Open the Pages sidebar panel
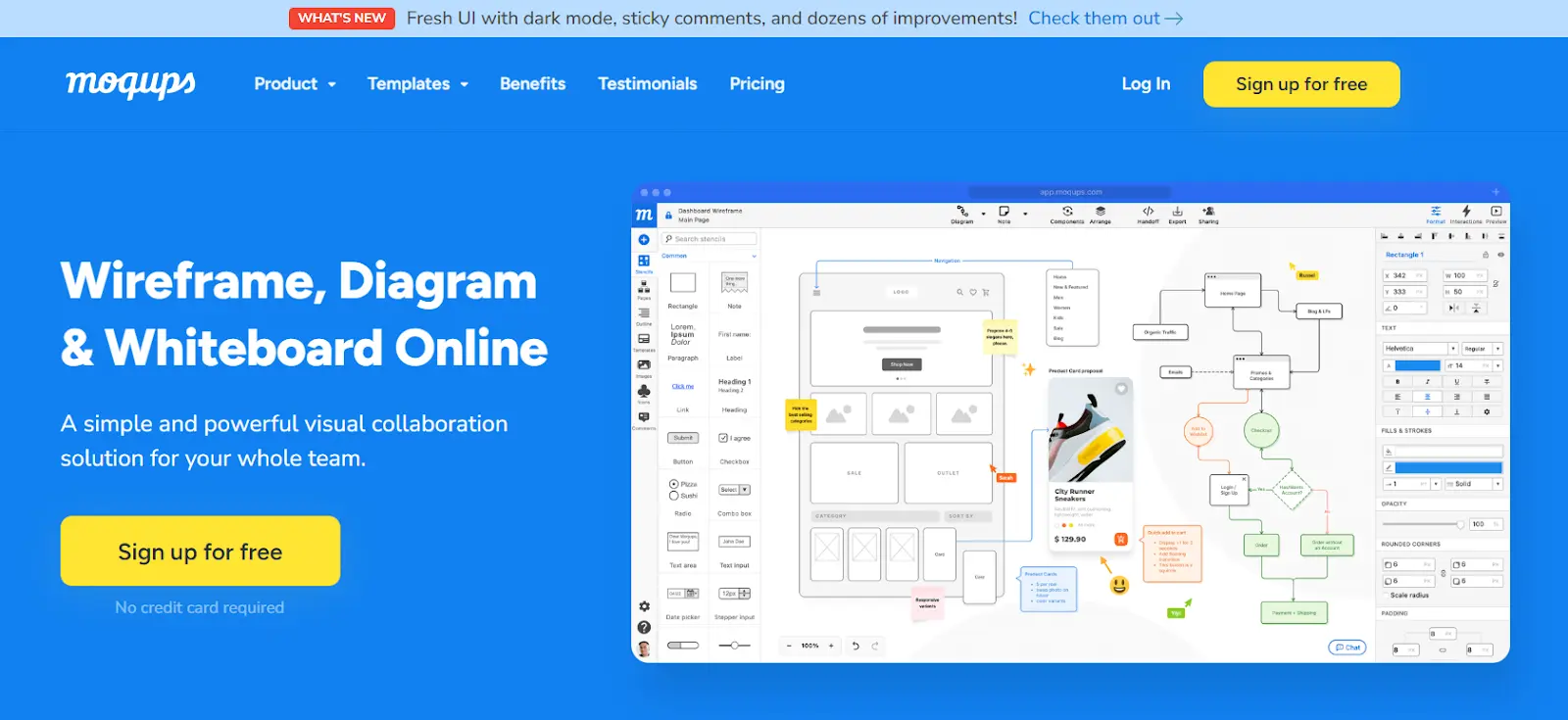 click(x=644, y=289)
